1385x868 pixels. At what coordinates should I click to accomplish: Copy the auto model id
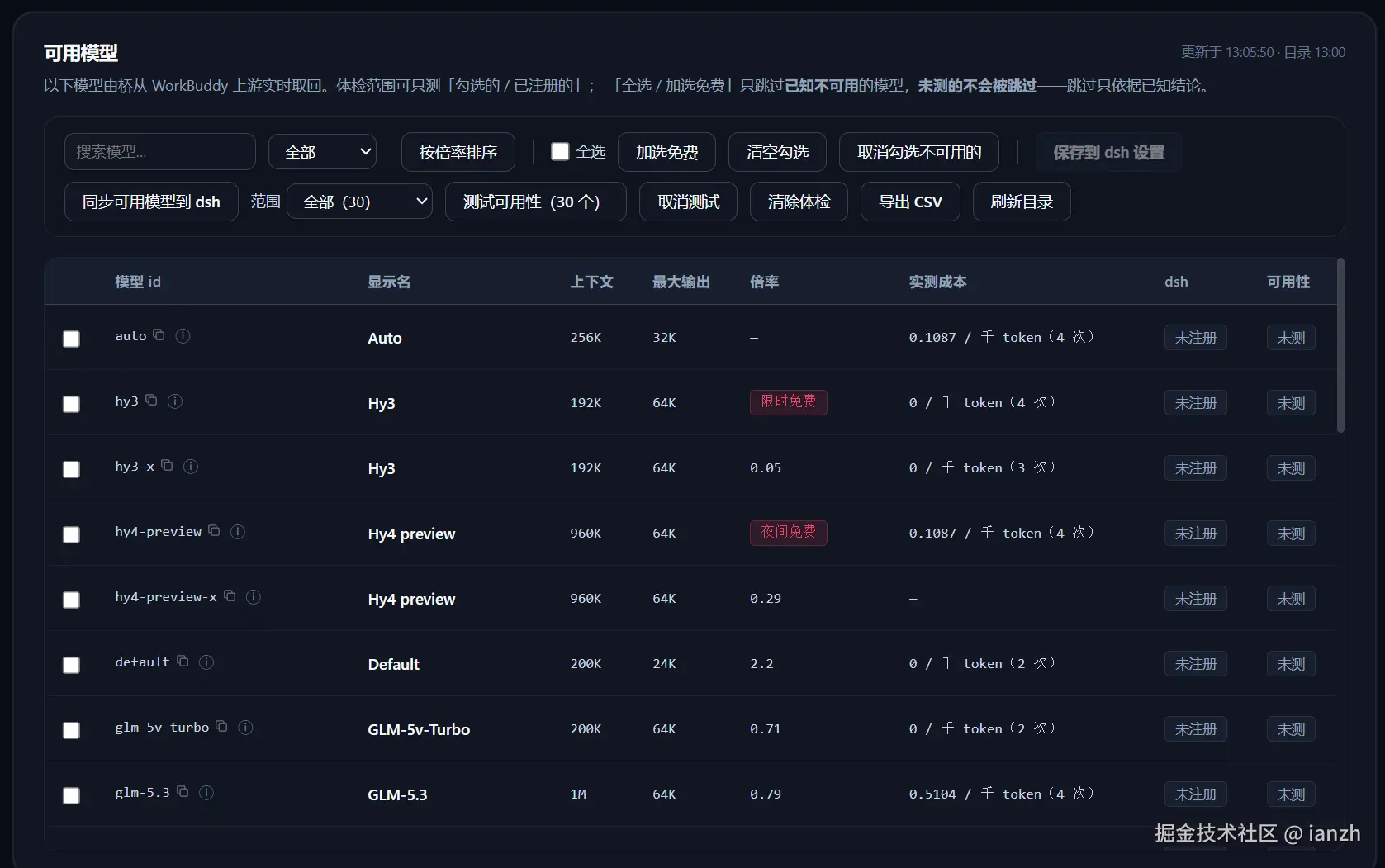point(159,335)
